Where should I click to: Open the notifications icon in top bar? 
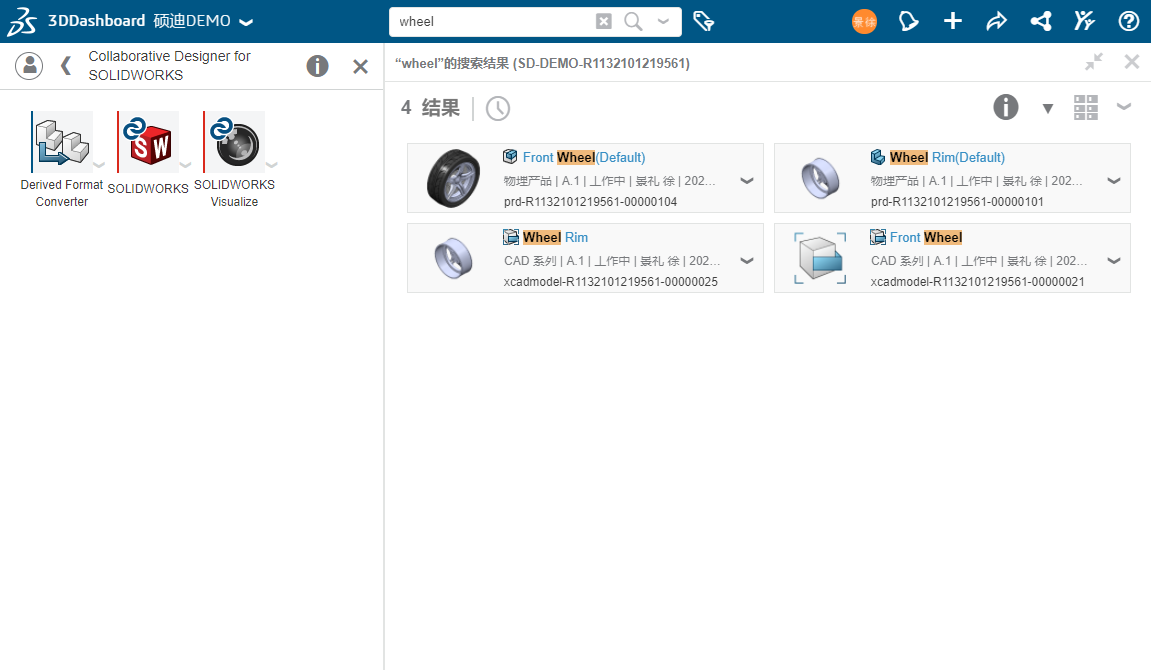[908, 21]
